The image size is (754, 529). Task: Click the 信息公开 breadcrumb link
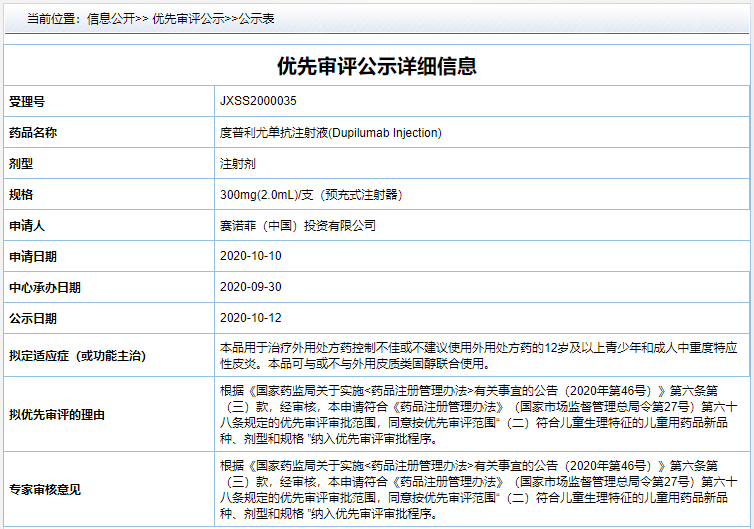111,19
